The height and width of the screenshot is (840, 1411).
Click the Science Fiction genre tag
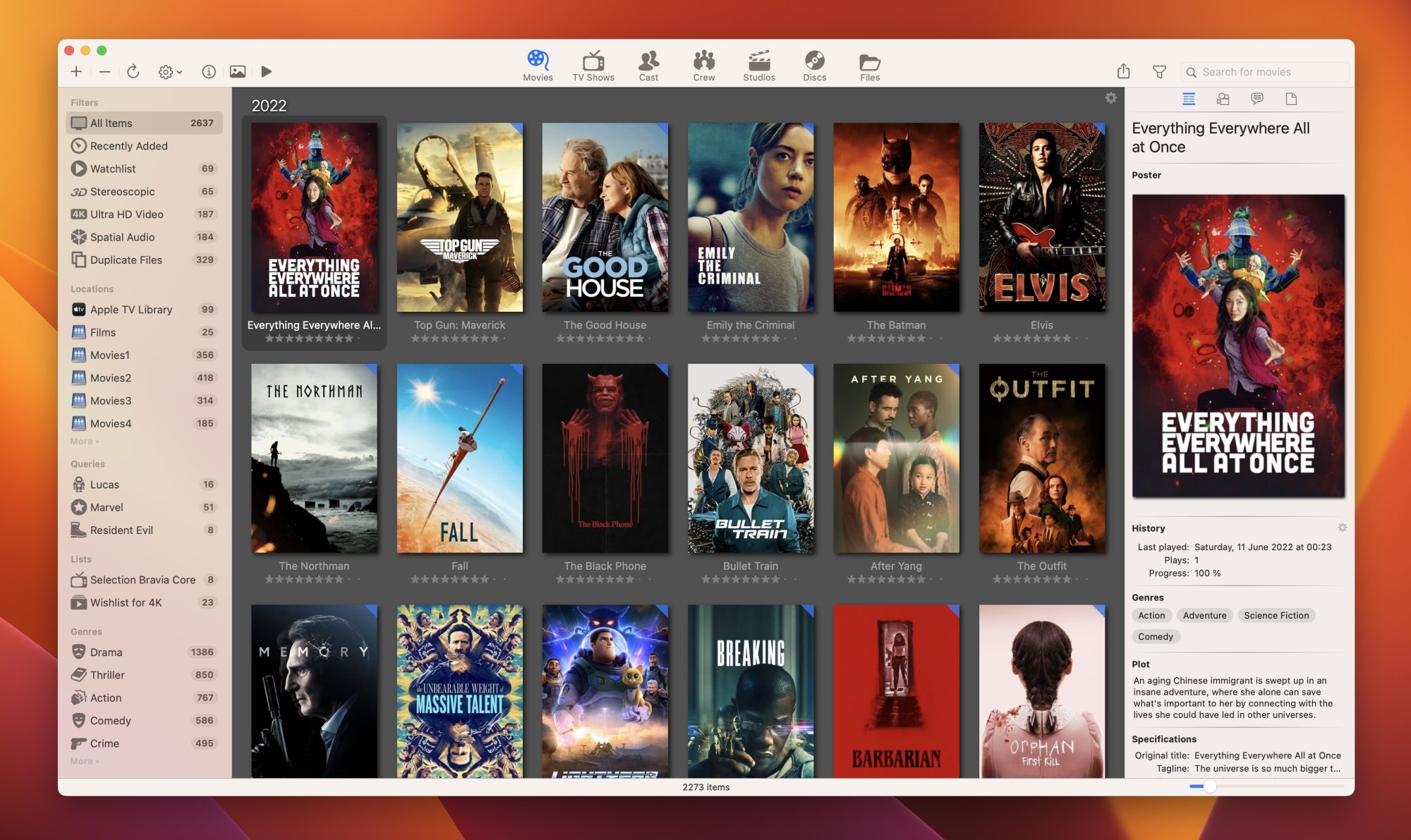[1276, 616]
